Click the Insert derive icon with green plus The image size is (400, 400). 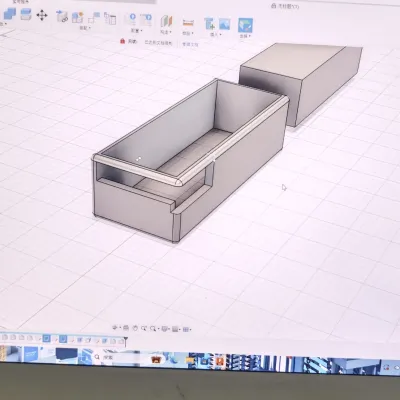point(210,24)
